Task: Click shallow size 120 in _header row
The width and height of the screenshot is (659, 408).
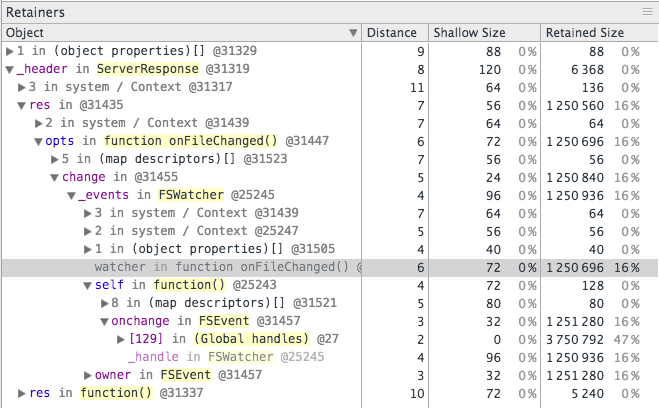Action: click(x=490, y=69)
